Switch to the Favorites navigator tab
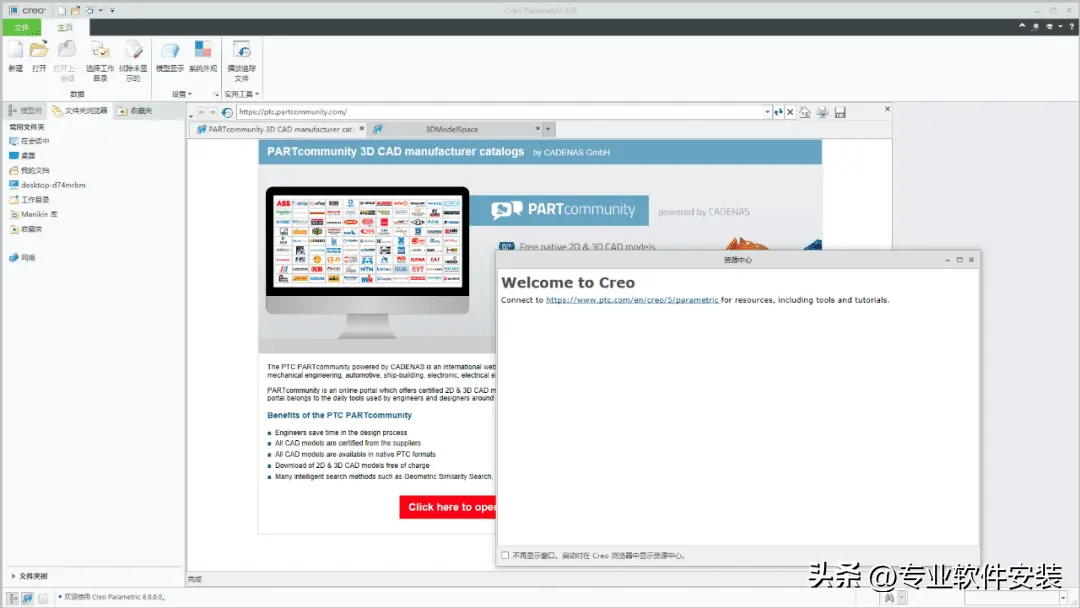The image size is (1080, 608). 135,111
